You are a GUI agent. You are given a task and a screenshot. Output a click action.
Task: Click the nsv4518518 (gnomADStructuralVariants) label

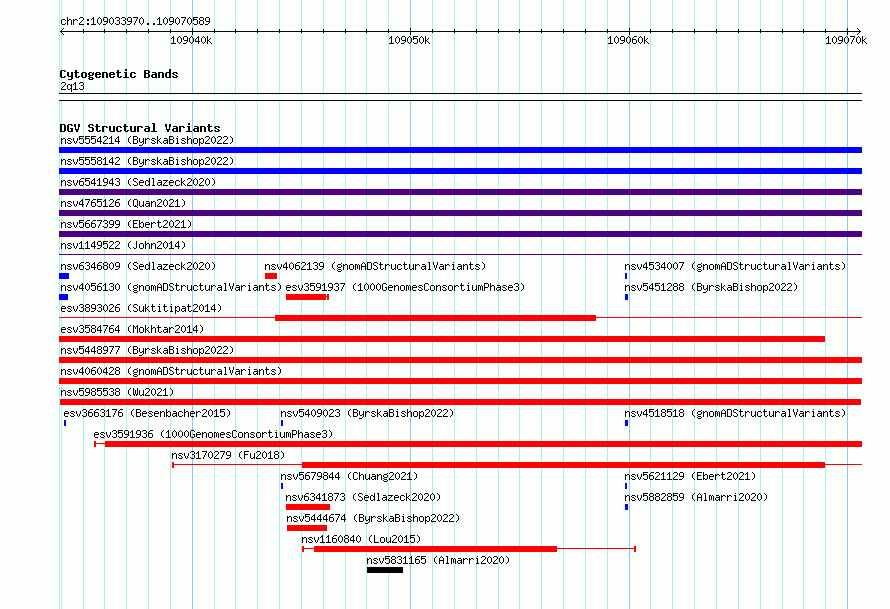coord(735,413)
